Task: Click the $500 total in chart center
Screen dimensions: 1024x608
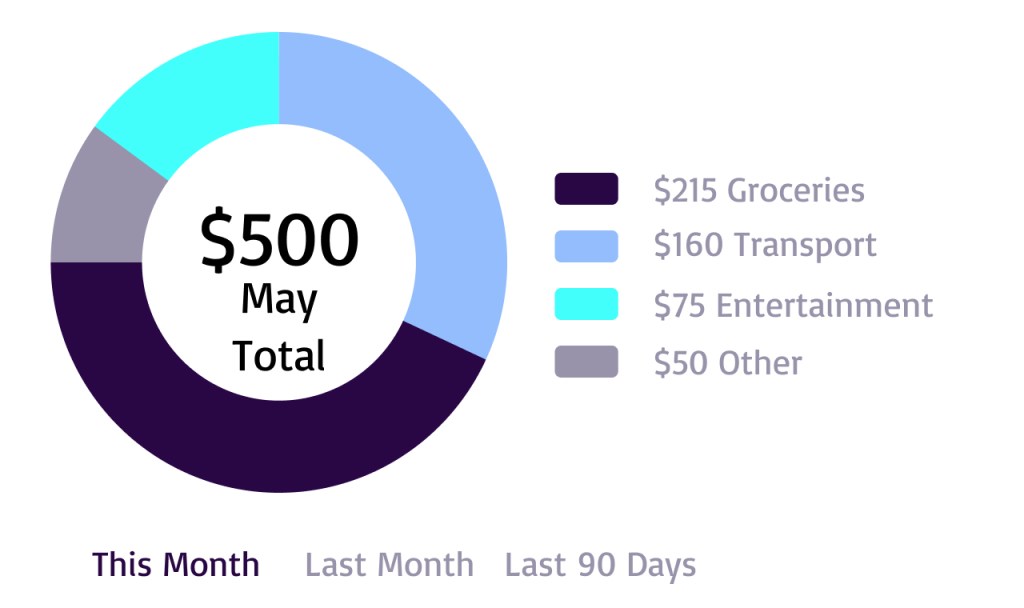Action: click(279, 240)
